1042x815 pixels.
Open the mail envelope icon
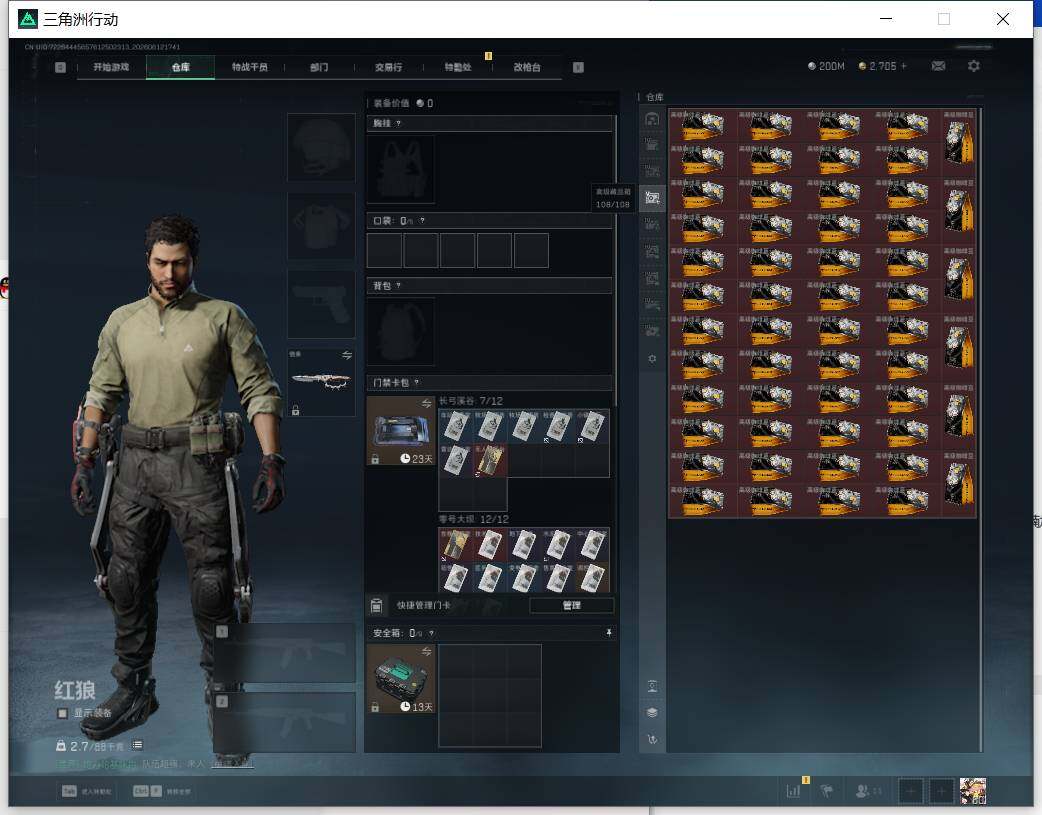(938, 66)
